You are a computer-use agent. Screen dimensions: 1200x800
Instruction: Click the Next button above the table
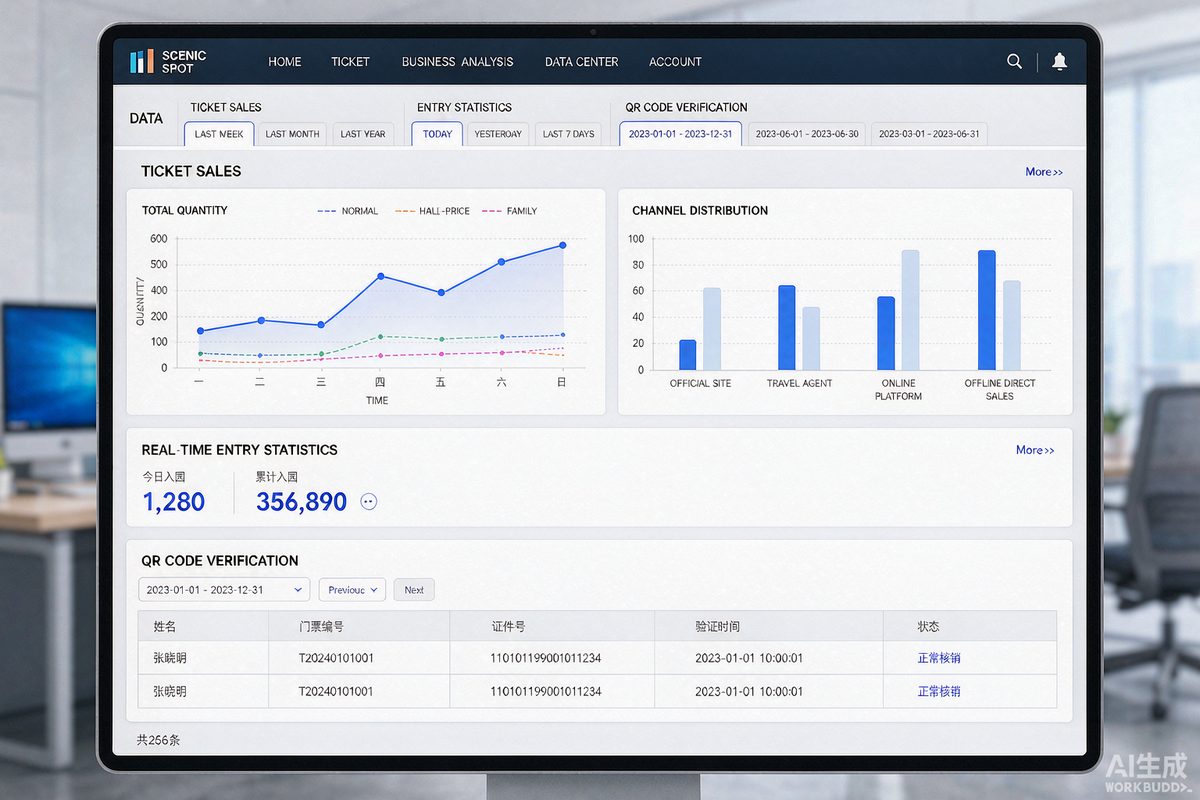coord(414,590)
